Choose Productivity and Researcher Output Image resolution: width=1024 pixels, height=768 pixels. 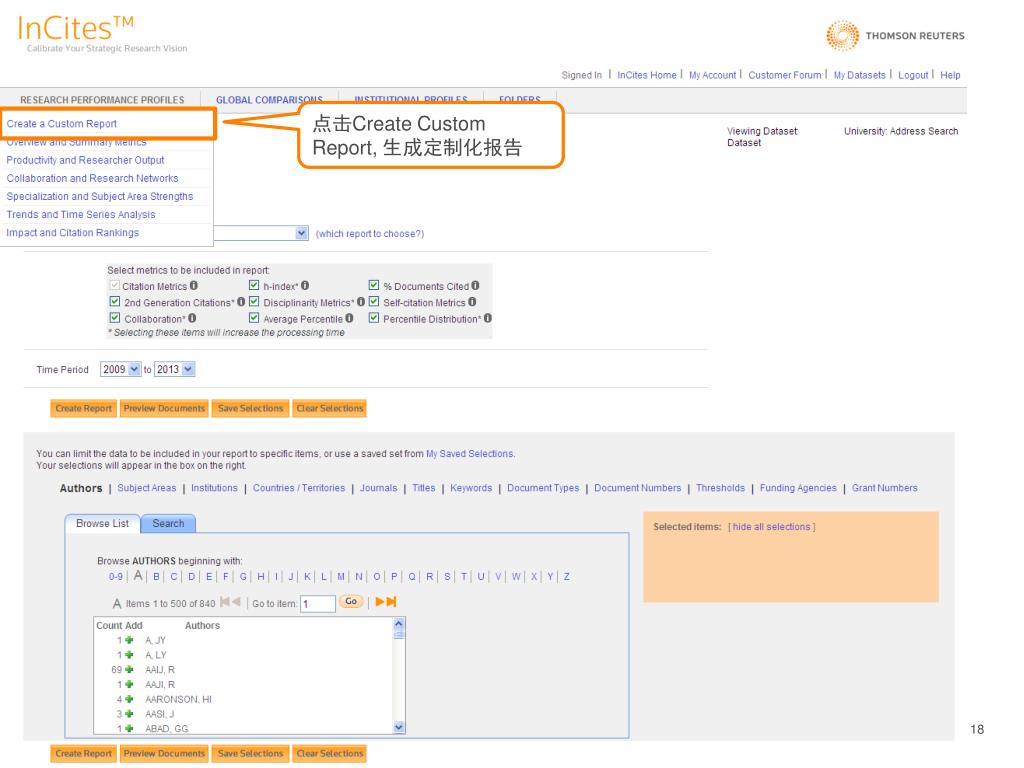click(85, 160)
